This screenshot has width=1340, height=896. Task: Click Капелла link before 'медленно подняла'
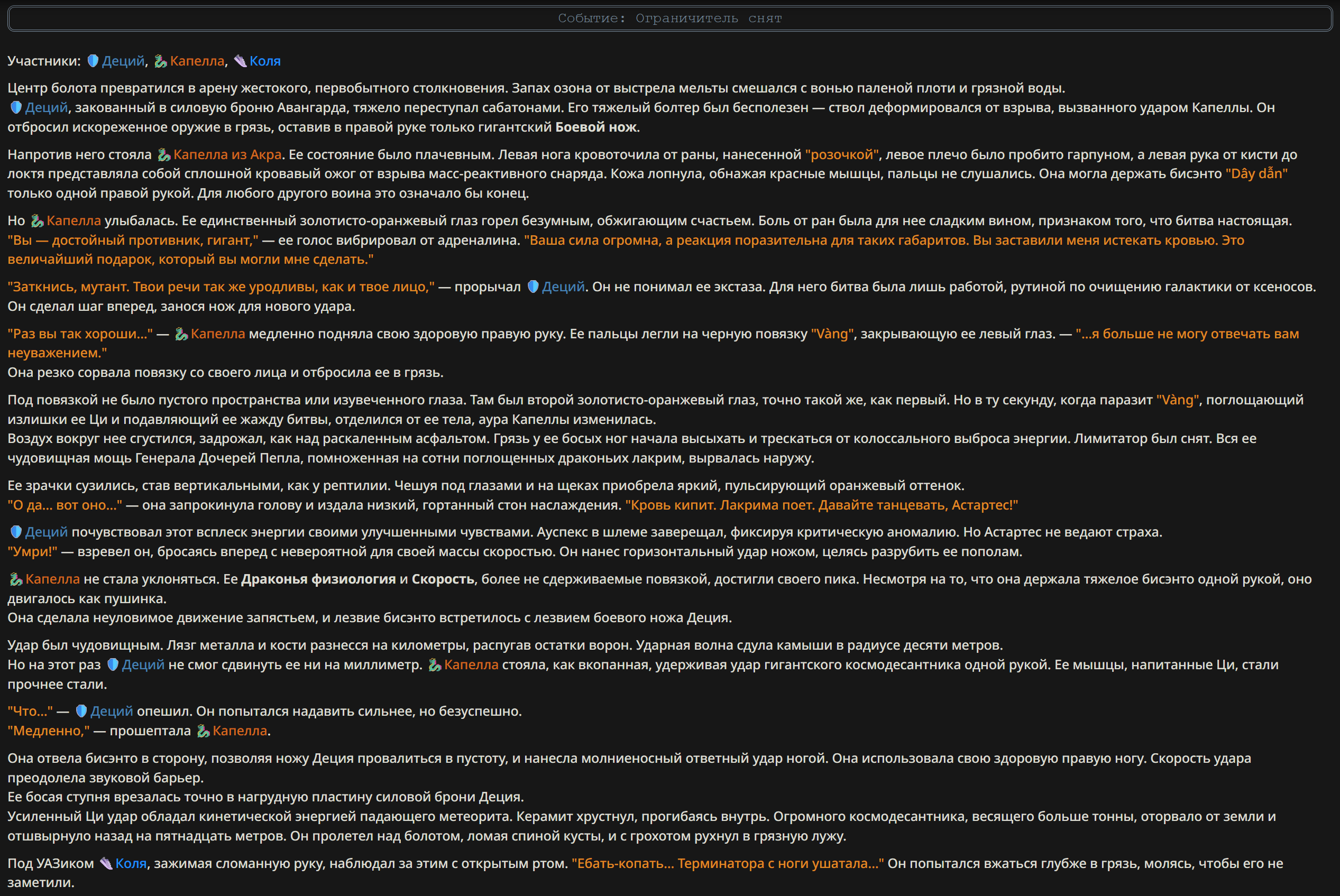tap(218, 334)
